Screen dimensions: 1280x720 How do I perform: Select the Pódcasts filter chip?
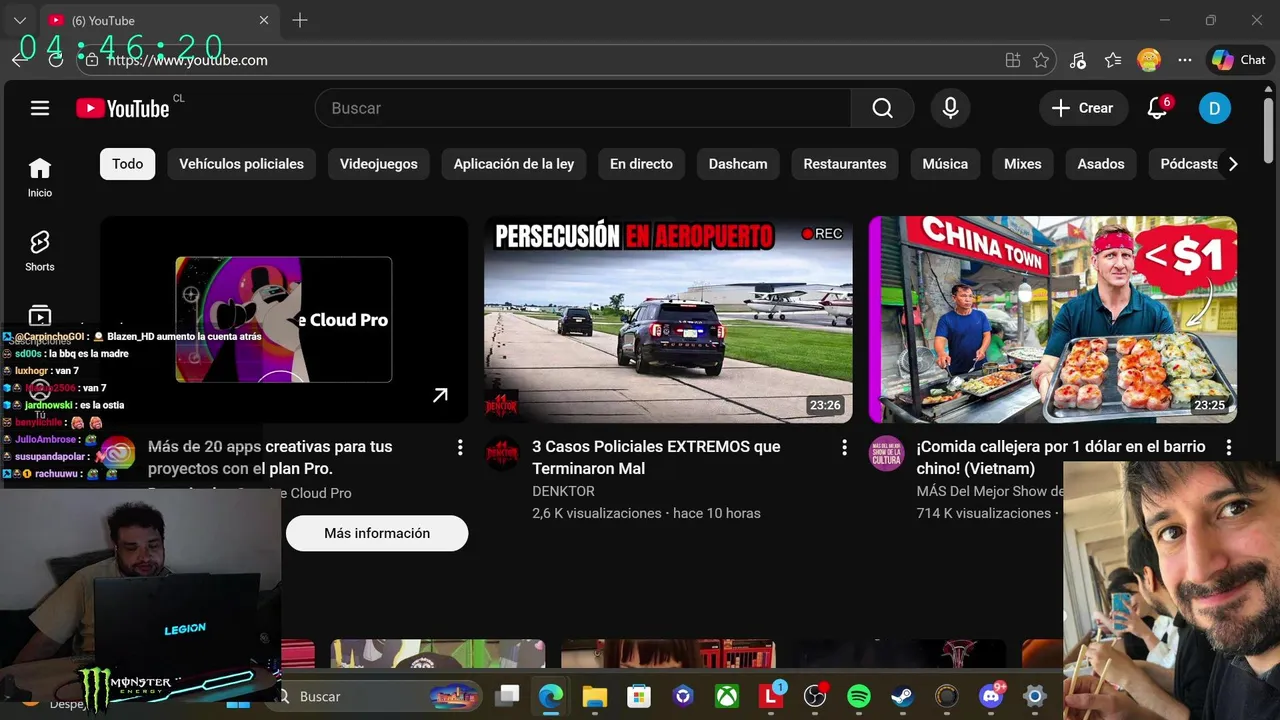[1189, 164]
